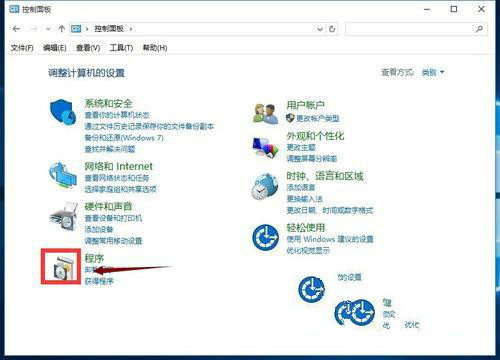Viewport: 500px width, 360px height.
Task: Click 更改帐户类型 link
Action: pyautogui.click(x=318, y=118)
